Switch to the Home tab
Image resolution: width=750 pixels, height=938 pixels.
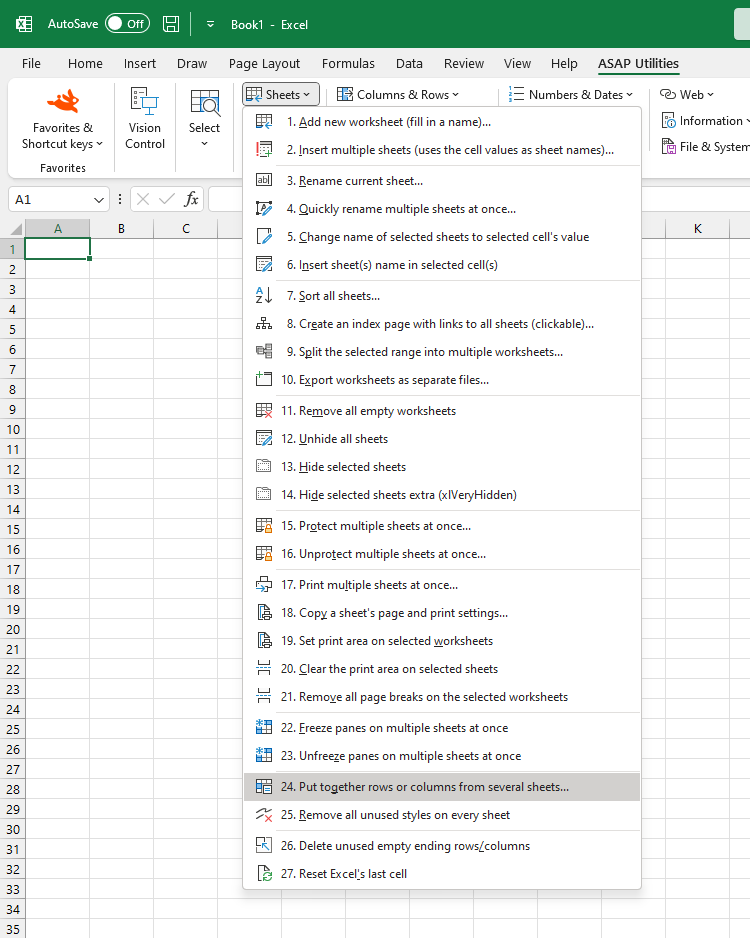point(85,63)
